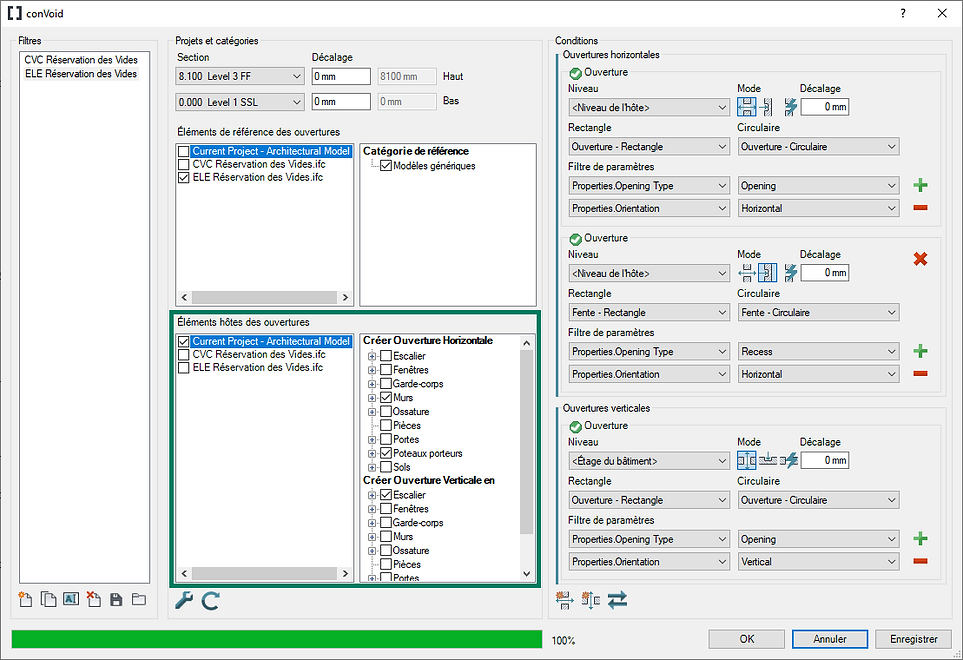Expand the Garde-corps node under Créer Ouverture Horizontale
Image resolution: width=963 pixels, height=660 pixels.
[x=372, y=384]
